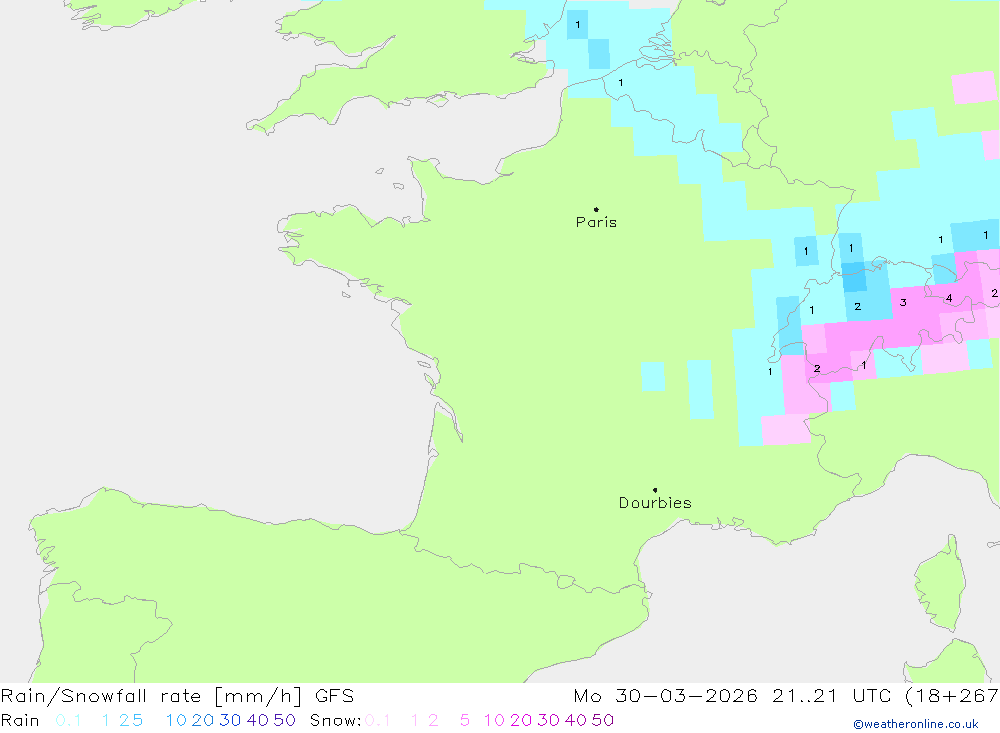Screen dimensions: 1000x733
Task: Click the rain legend 50 value
Action: tap(284, 720)
